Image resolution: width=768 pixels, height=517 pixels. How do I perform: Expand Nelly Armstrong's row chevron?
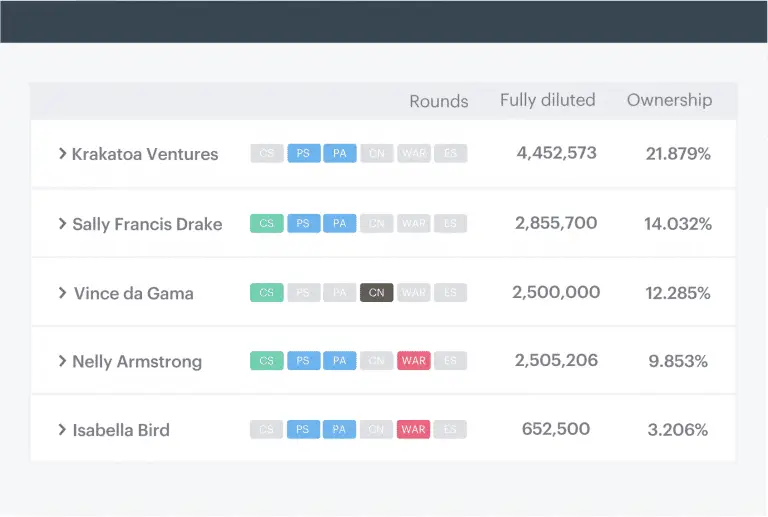[x=62, y=361]
